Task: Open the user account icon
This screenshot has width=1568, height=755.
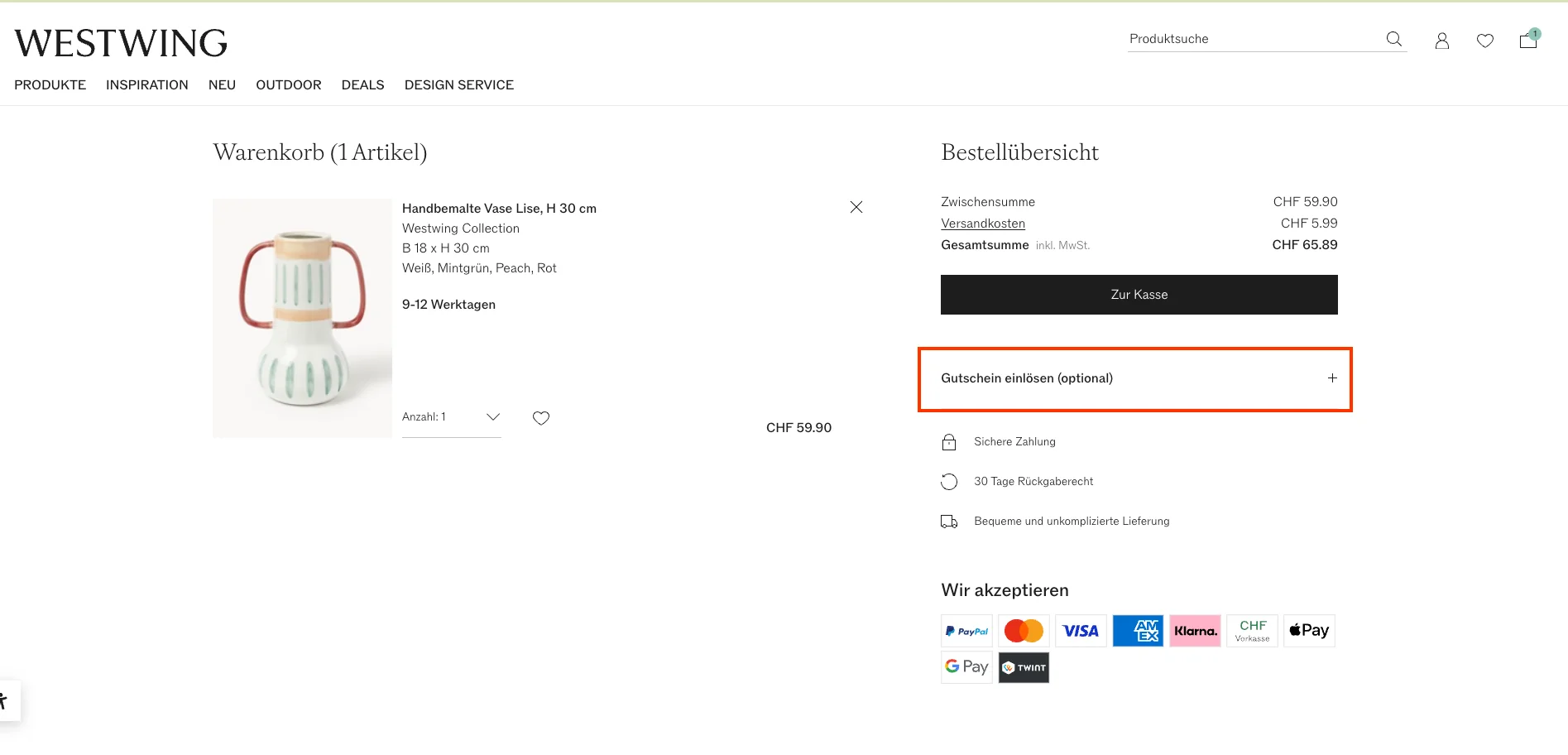Action: click(x=1441, y=41)
